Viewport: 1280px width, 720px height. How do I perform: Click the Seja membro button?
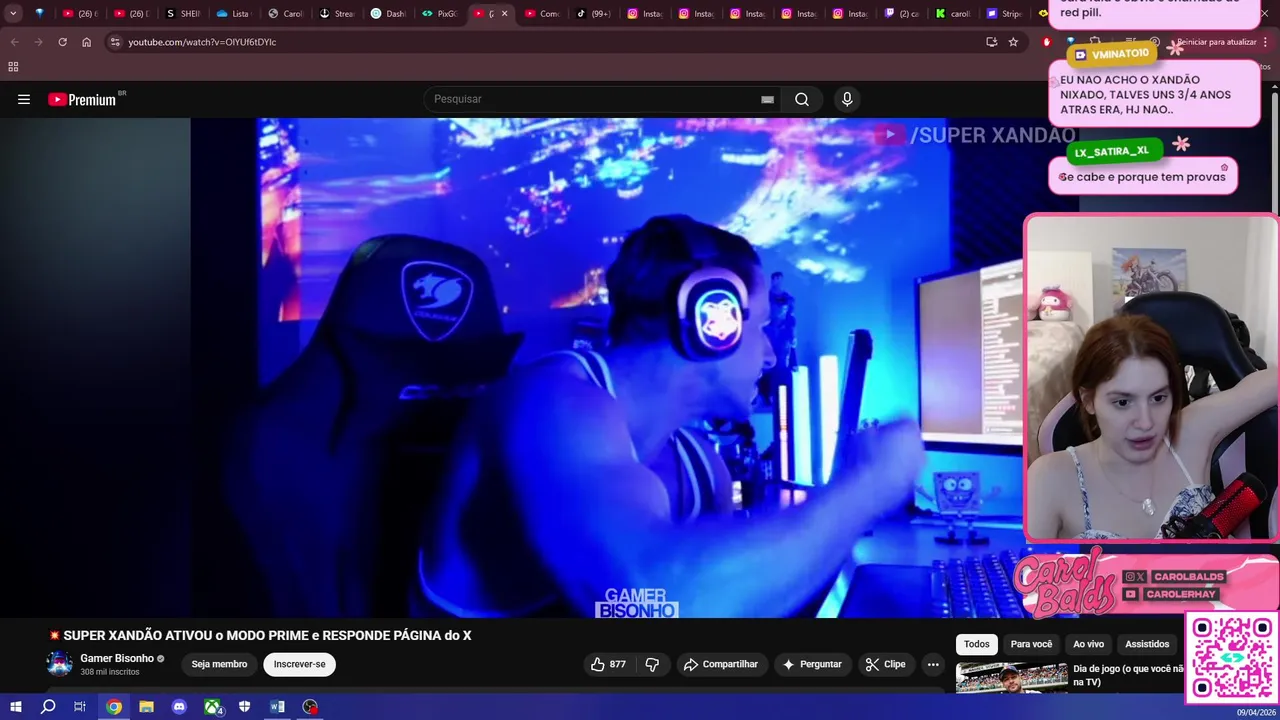219,664
